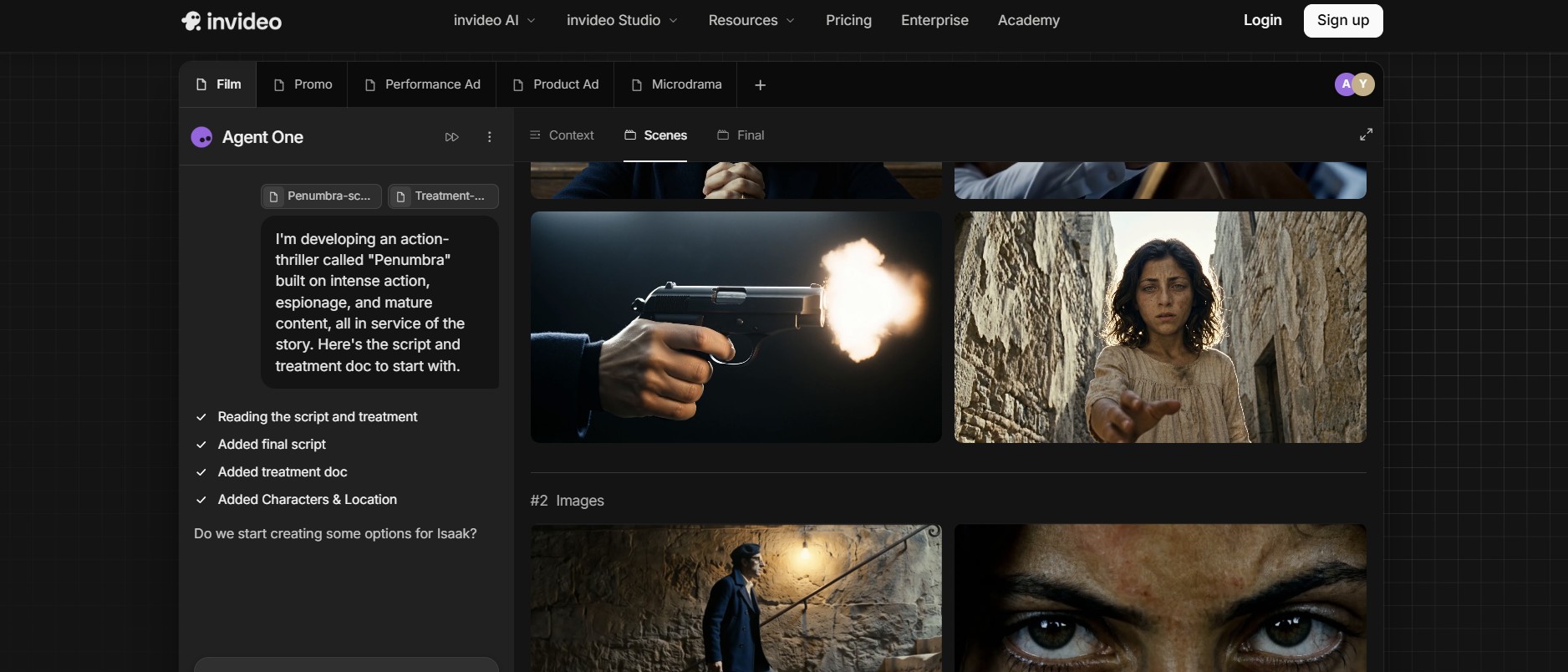This screenshot has width=1568, height=672.
Task: Click the fast-forward icon beside Agent One
Action: (x=452, y=137)
